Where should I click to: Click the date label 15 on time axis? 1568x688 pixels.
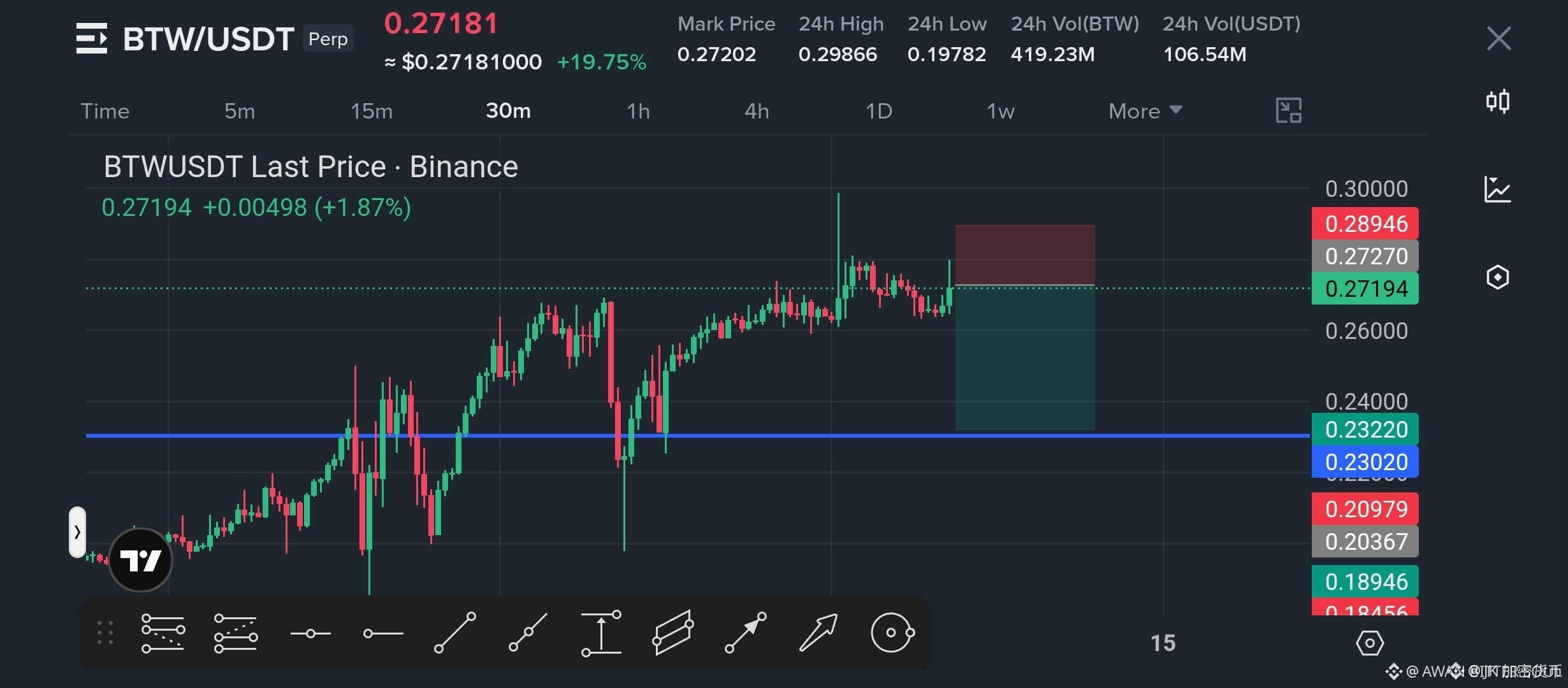[1163, 643]
